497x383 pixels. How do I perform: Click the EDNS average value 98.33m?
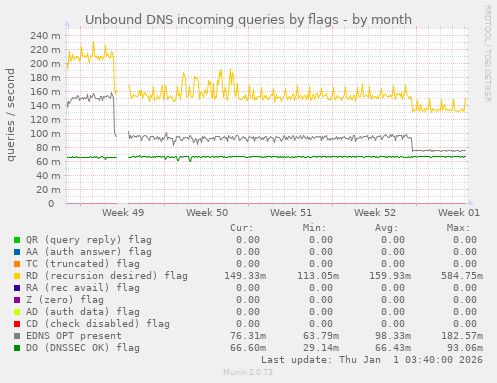393,336
